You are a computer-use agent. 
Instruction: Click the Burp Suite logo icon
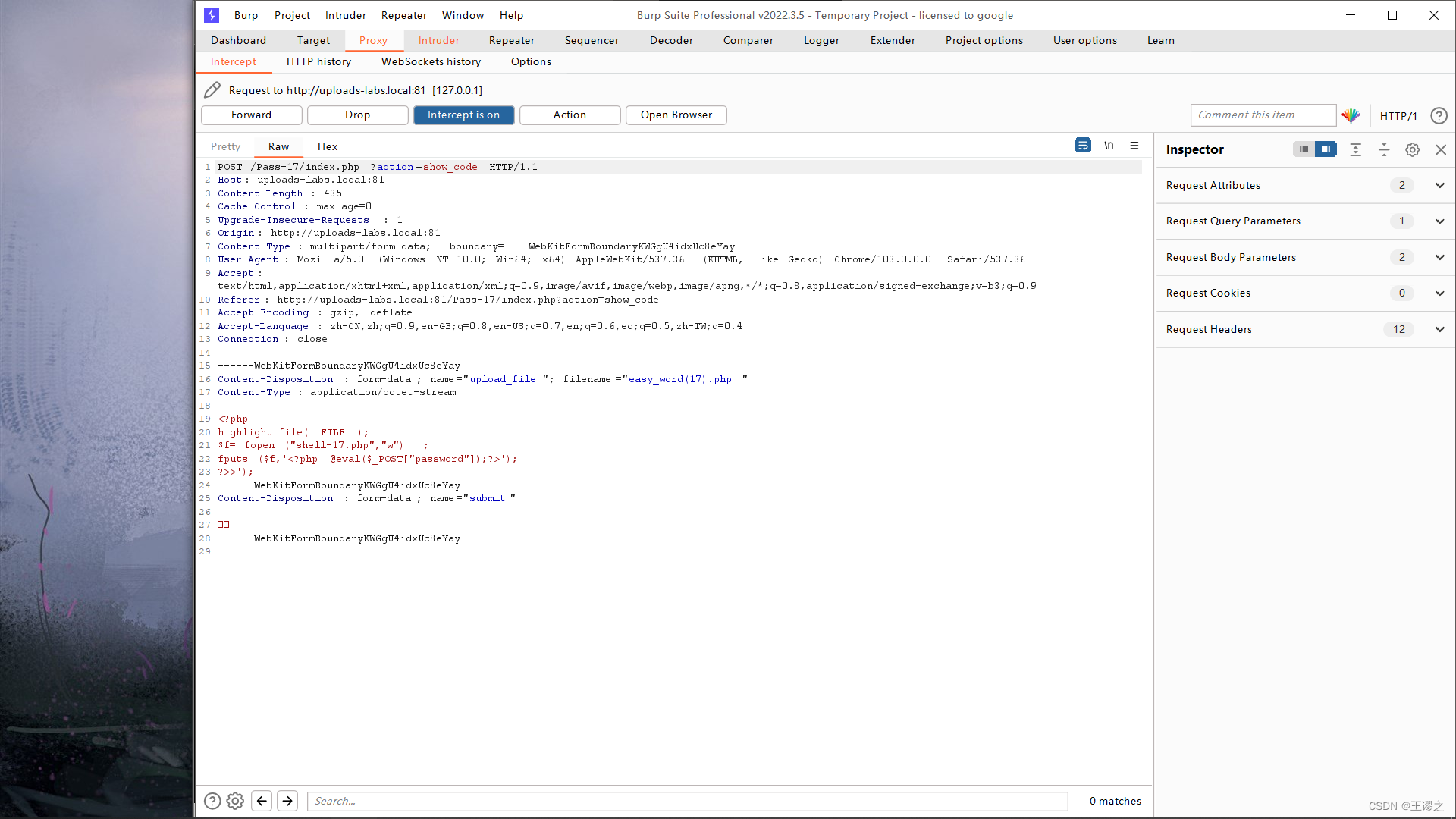click(x=212, y=15)
